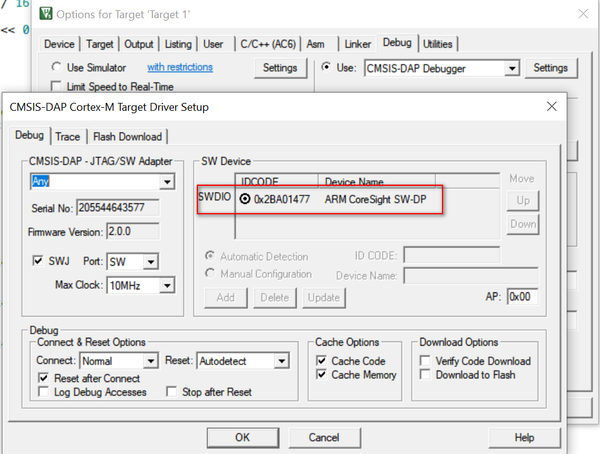Toggle Cache Memory checkbox
This screenshot has width=600, height=454.
click(321, 374)
